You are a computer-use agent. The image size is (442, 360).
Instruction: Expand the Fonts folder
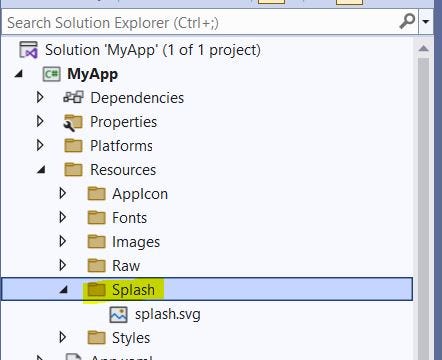[62, 217]
